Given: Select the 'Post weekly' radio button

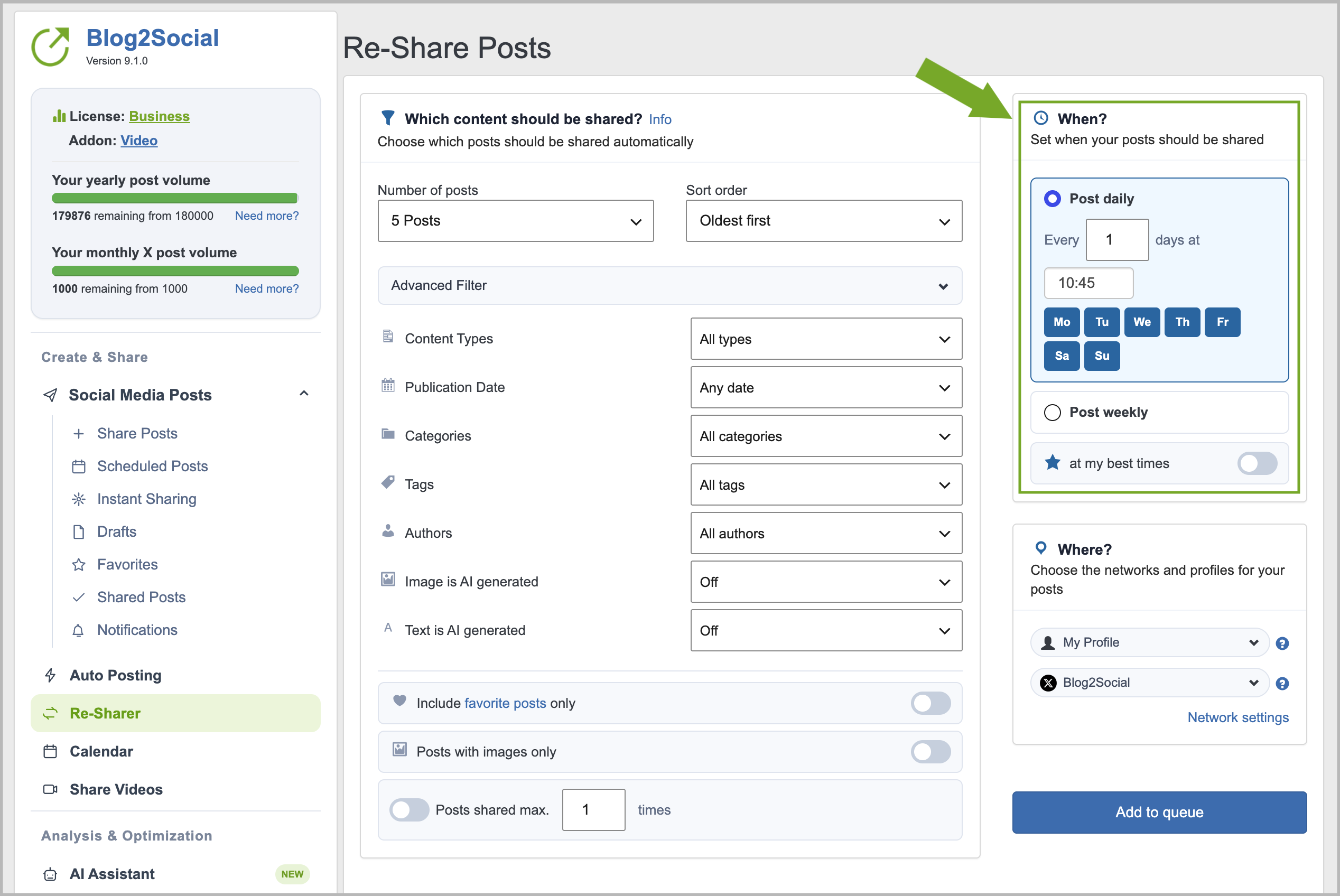Looking at the screenshot, I should (1052, 412).
